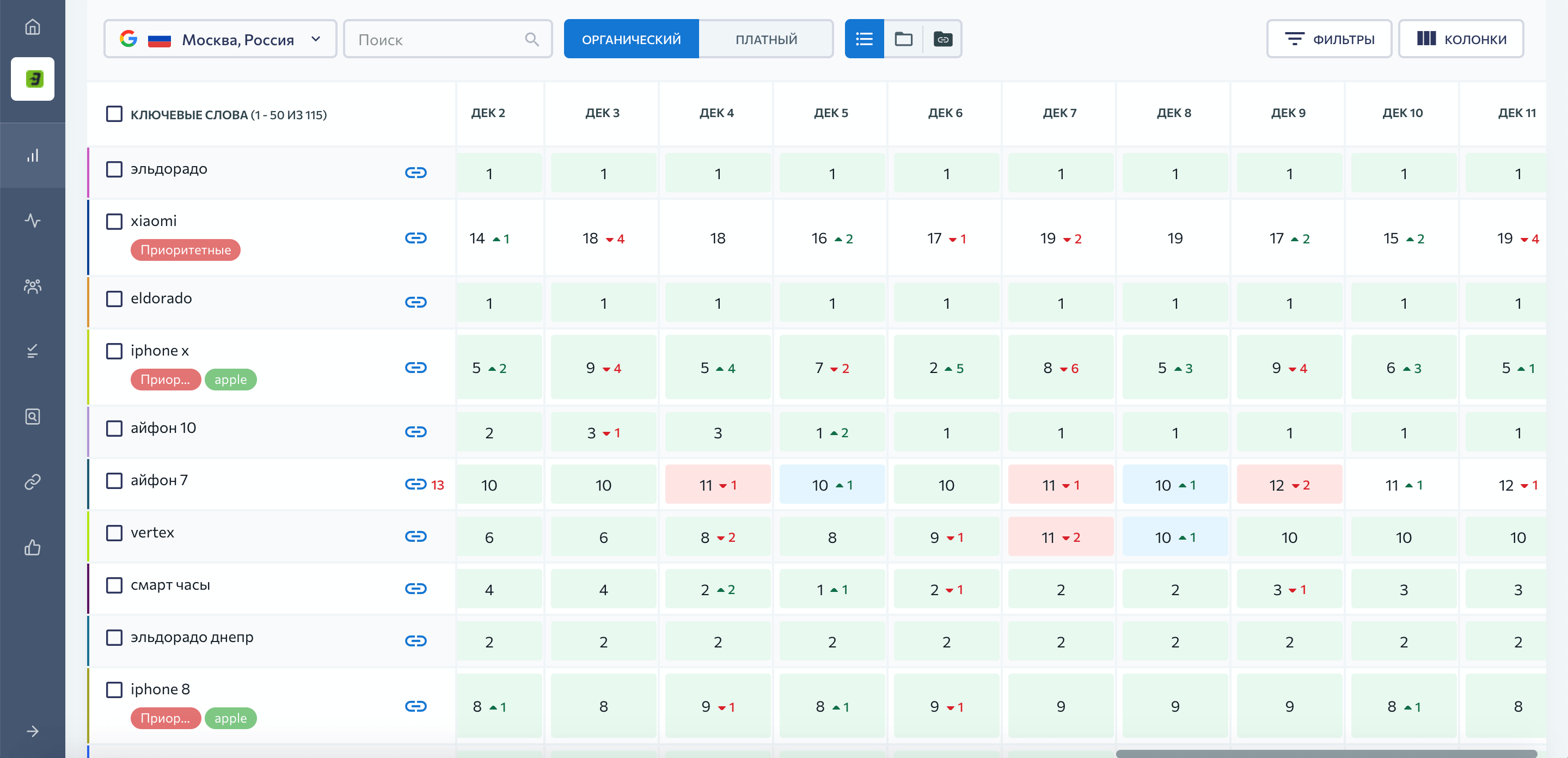Check the iphone x keyword checkbox
Screen dimensions: 1568x758
point(114,351)
